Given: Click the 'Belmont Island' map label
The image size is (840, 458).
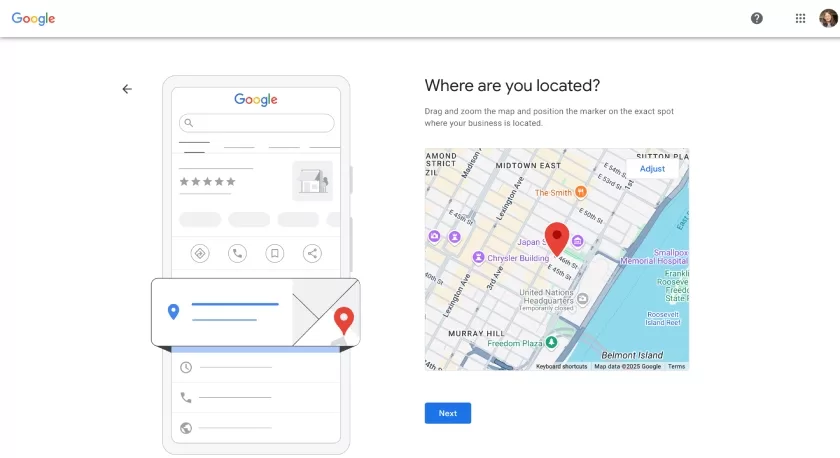Looking at the screenshot, I should [x=632, y=355].
